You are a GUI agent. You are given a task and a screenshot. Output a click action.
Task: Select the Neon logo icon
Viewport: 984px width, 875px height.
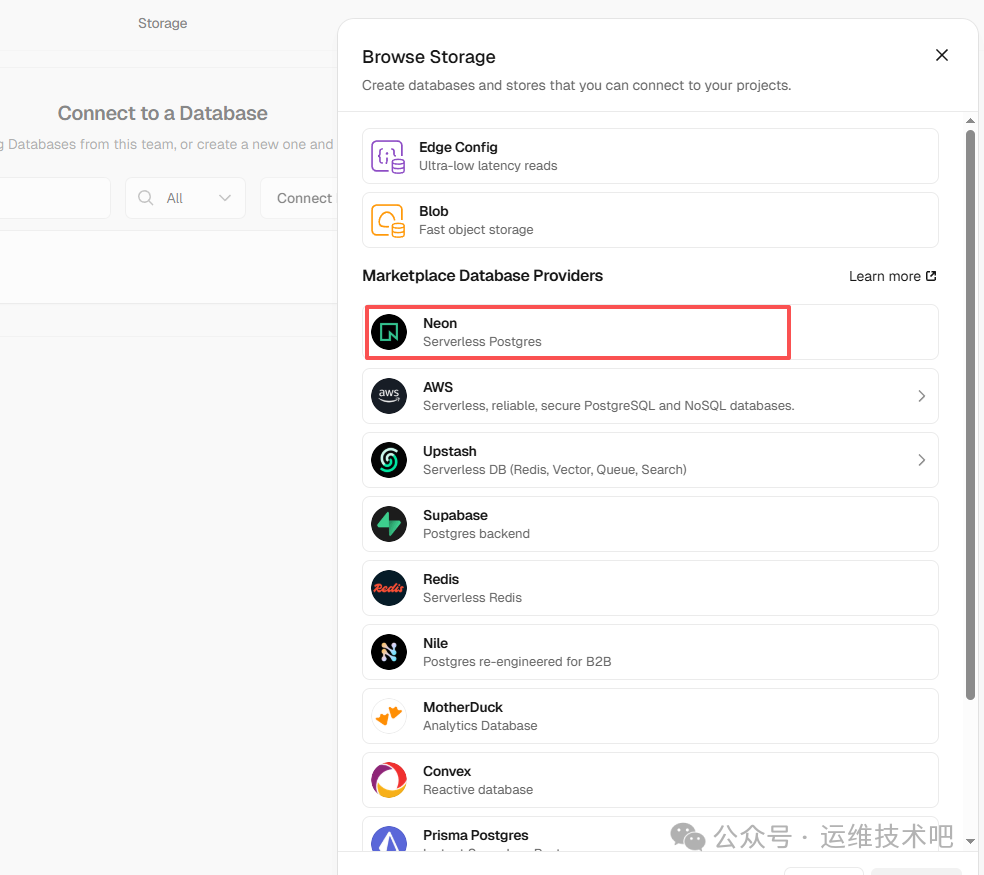coord(389,332)
